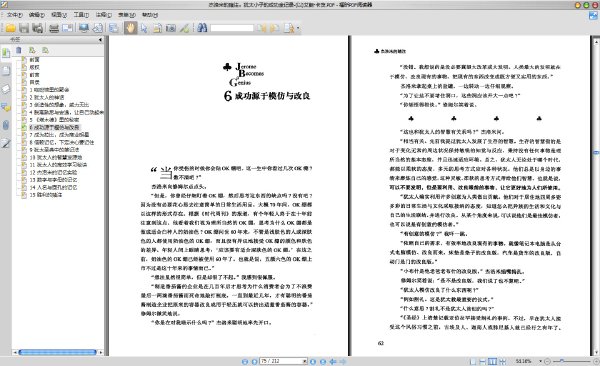Select bookmark number 2 in the list
This screenshot has height=366, width=600.
coord(47,97)
